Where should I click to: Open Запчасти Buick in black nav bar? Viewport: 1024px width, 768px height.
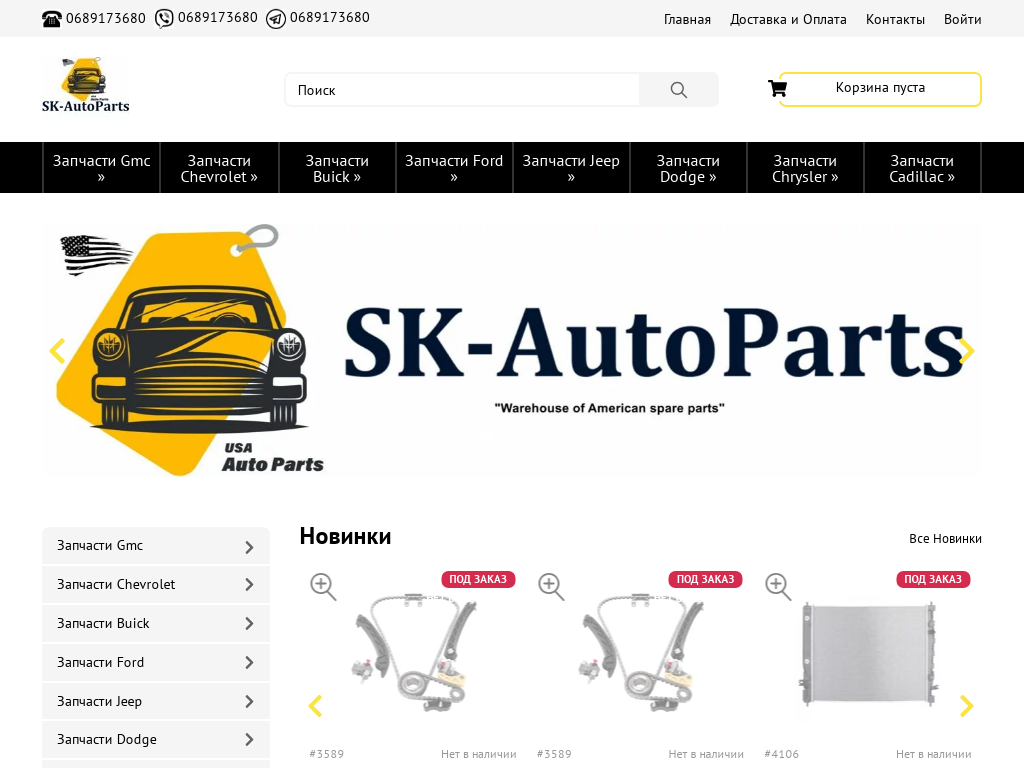click(337, 168)
